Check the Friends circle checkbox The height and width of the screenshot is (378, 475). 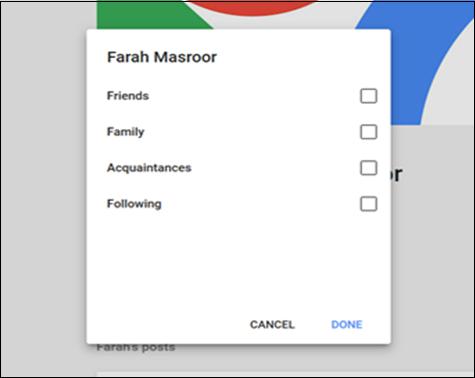[x=368, y=96]
